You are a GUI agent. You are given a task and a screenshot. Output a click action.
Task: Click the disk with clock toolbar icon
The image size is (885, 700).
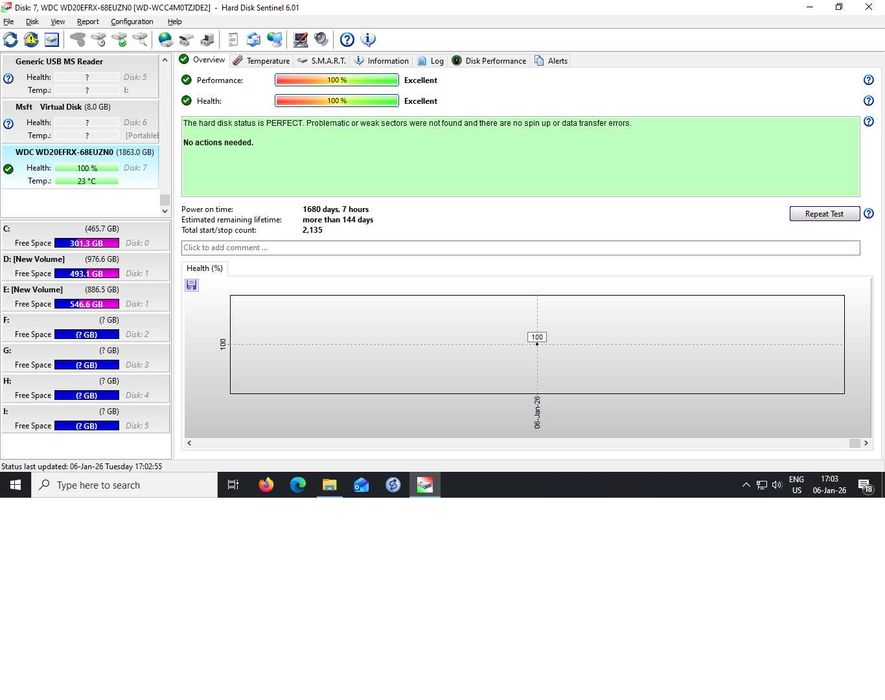[x=99, y=40]
